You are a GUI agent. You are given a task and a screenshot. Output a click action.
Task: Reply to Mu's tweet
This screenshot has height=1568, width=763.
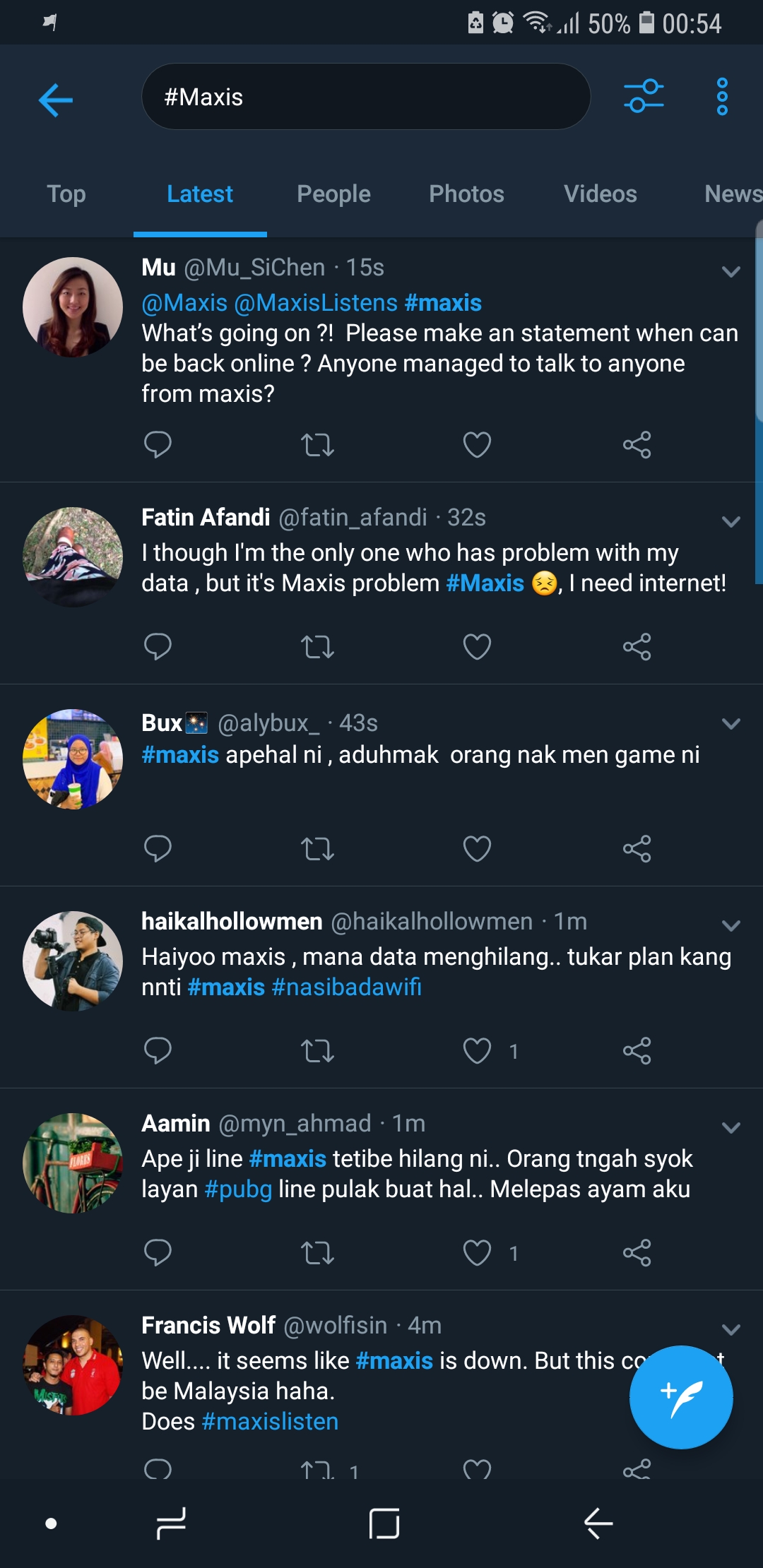click(158, 444)
